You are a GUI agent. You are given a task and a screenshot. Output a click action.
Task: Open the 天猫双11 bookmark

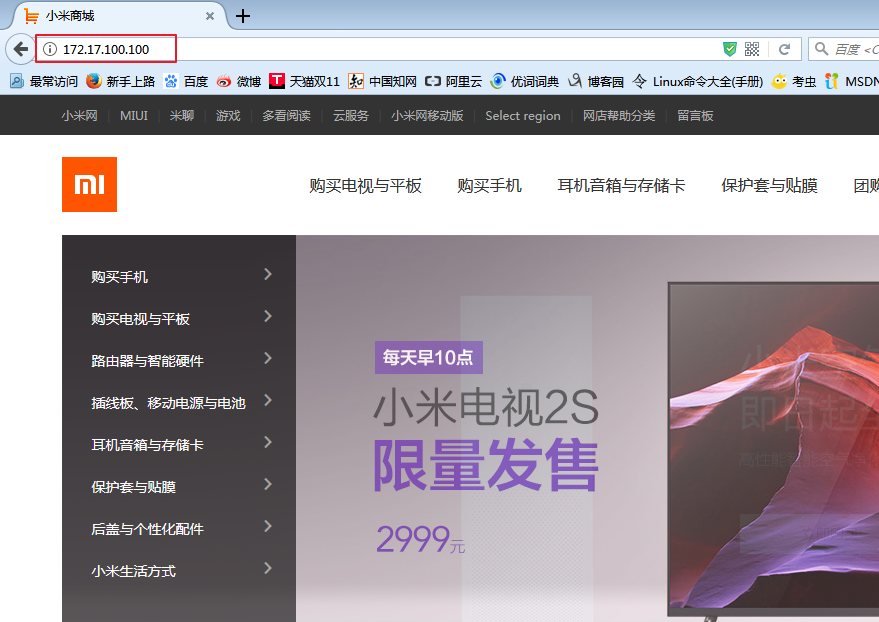click(x=304, y=81)
